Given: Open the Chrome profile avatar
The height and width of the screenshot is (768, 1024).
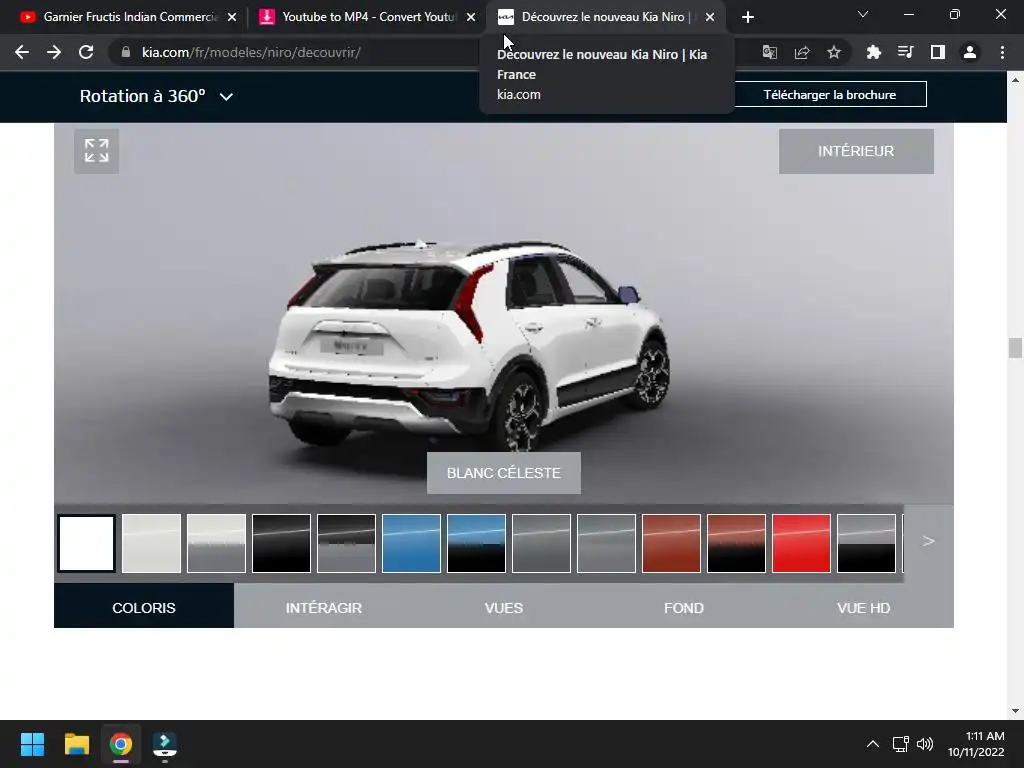Looking at the screenshot, I should click(970, 52).
